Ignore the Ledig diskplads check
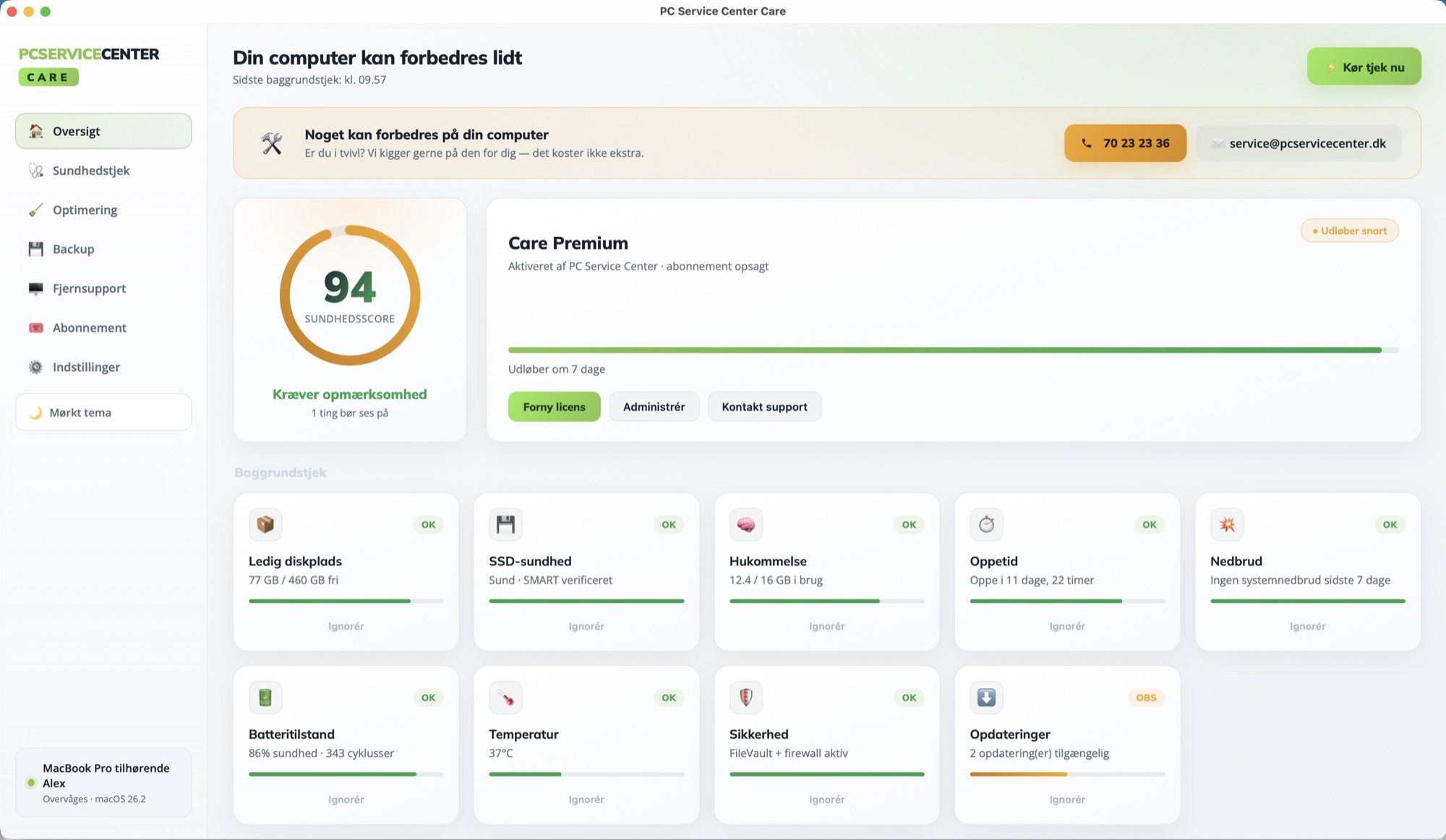 (346, 626)
